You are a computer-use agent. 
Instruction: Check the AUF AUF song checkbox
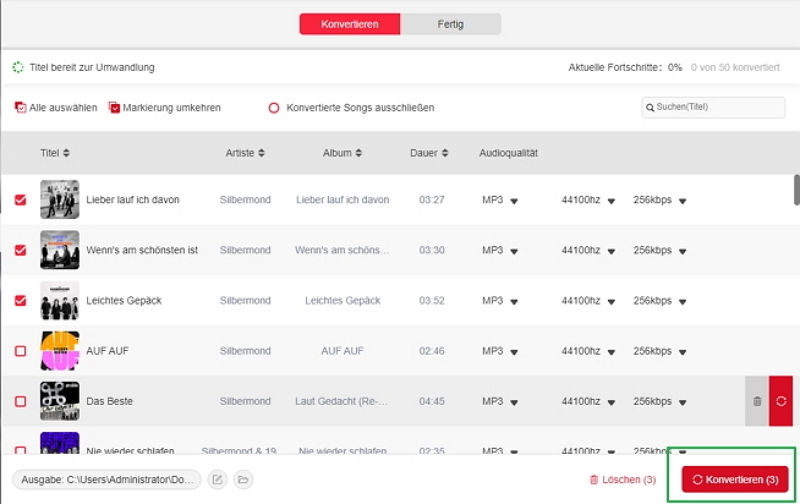(20, 351)
